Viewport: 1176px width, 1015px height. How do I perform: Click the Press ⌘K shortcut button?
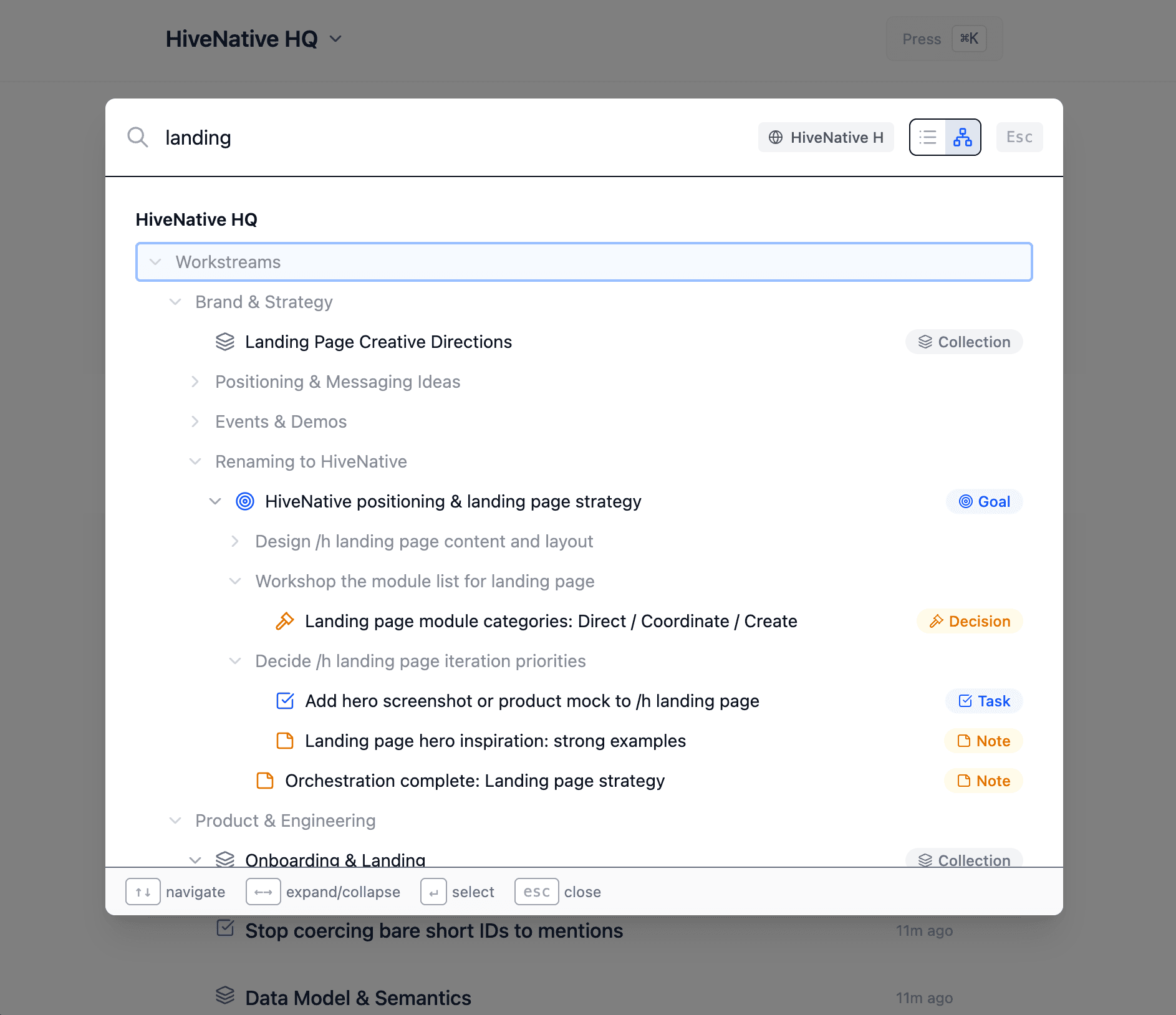tap(944, 39)
